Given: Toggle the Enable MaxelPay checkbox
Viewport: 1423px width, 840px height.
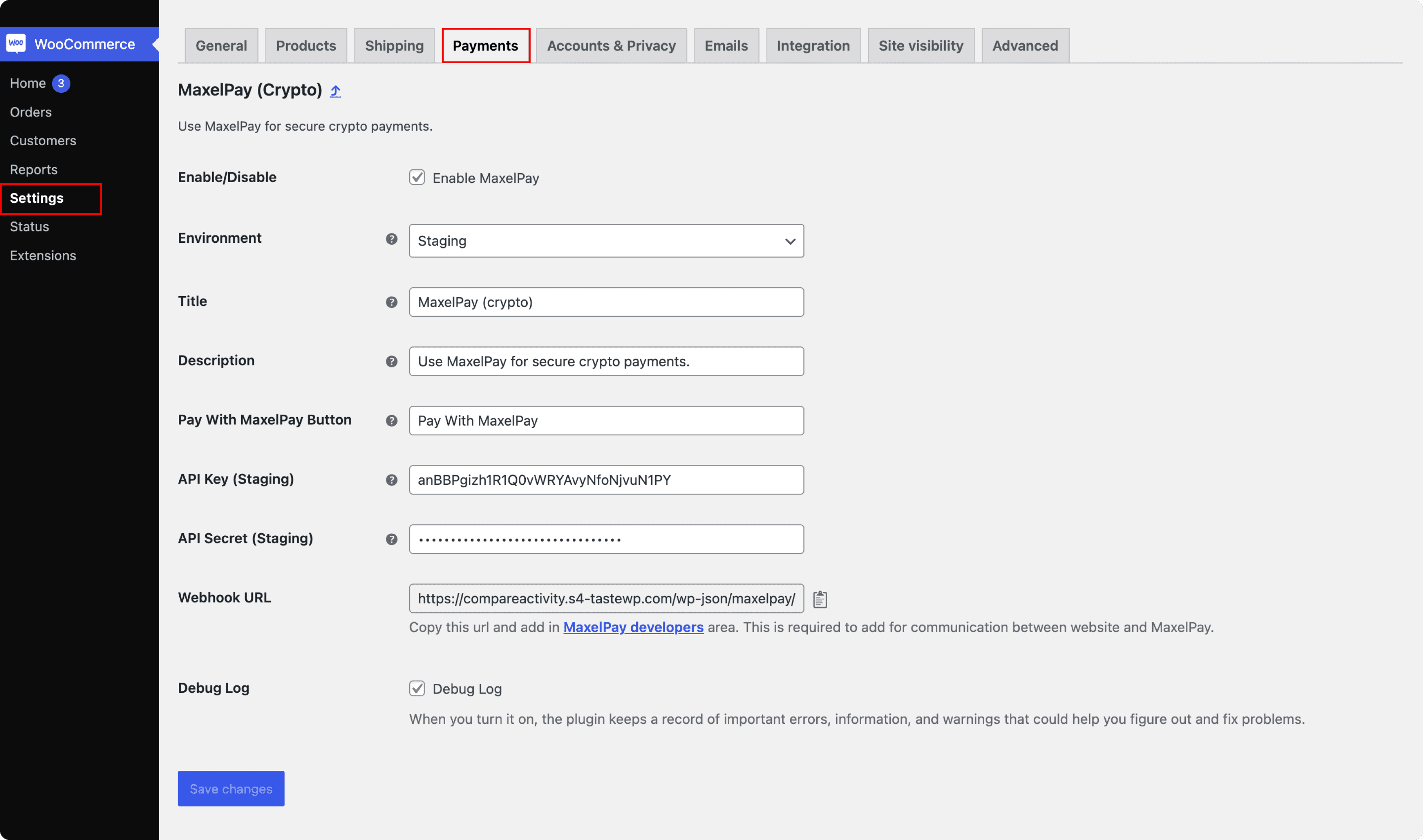Looking at the screenshot, I should tap(416, 178).
